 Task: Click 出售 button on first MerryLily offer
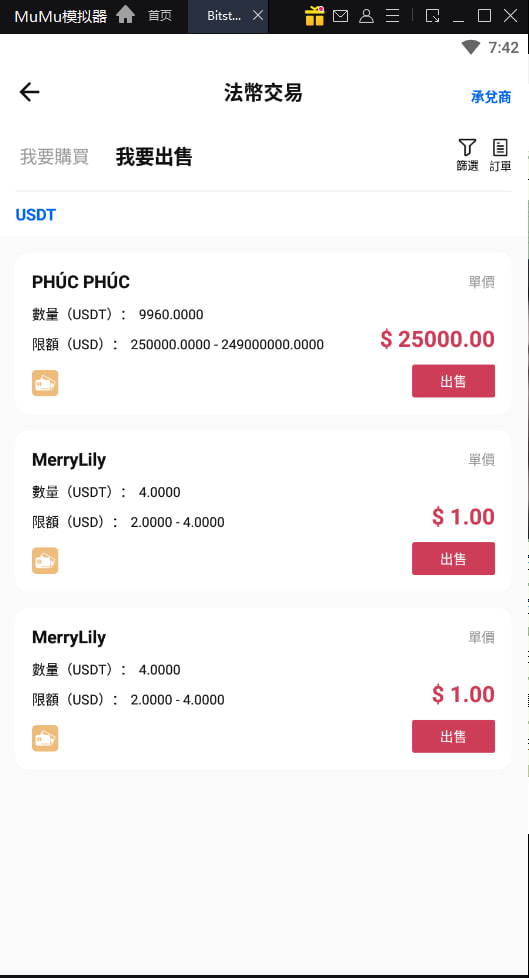tap(454, 559)
